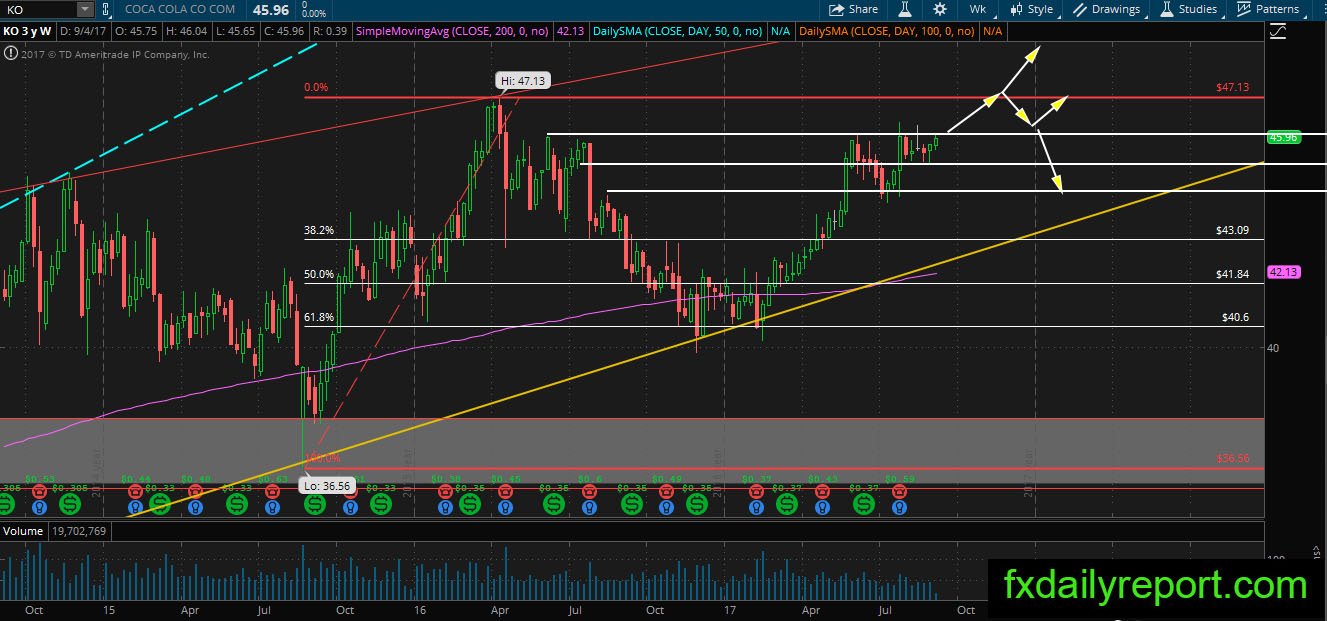1327x621 pixels.
Task: Click the 19,702,769 volume value
Action: (x=77, y=531)
